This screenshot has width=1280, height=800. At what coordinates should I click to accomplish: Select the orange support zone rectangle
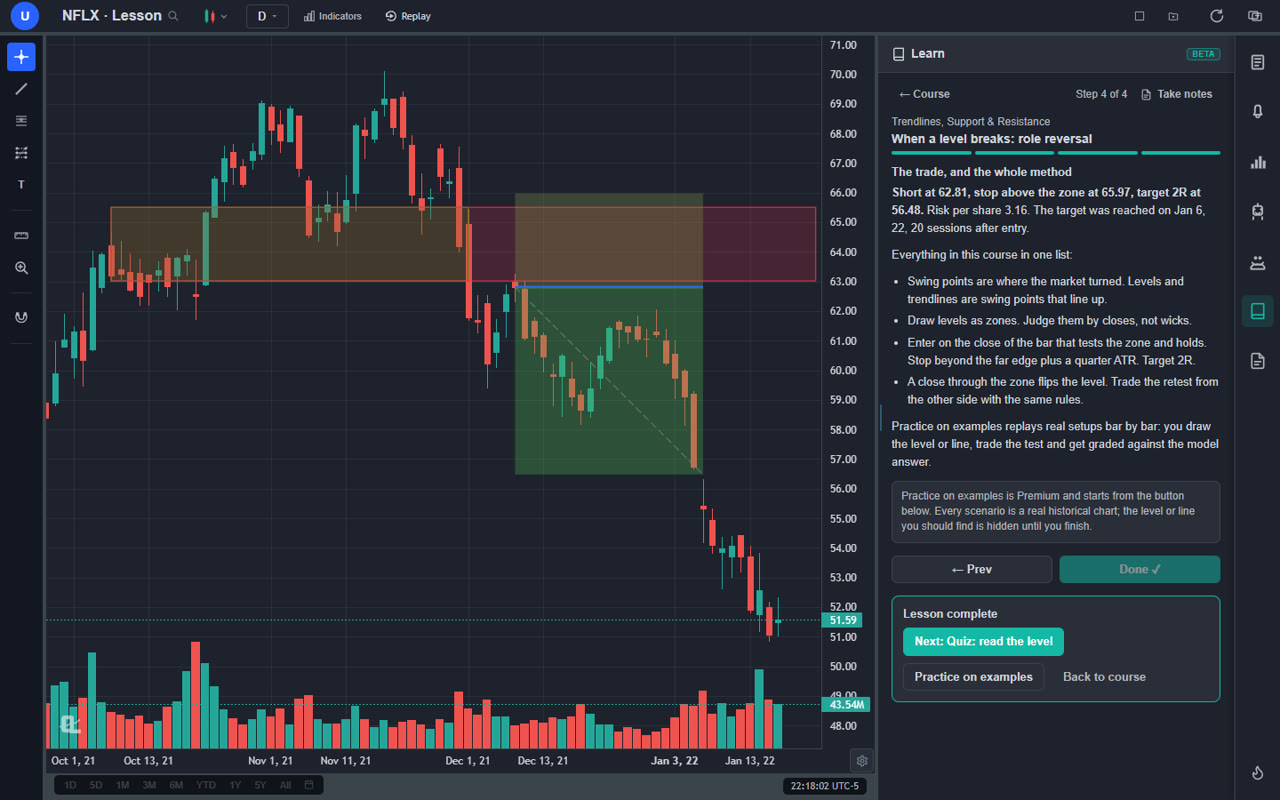(x=290, y=244)
